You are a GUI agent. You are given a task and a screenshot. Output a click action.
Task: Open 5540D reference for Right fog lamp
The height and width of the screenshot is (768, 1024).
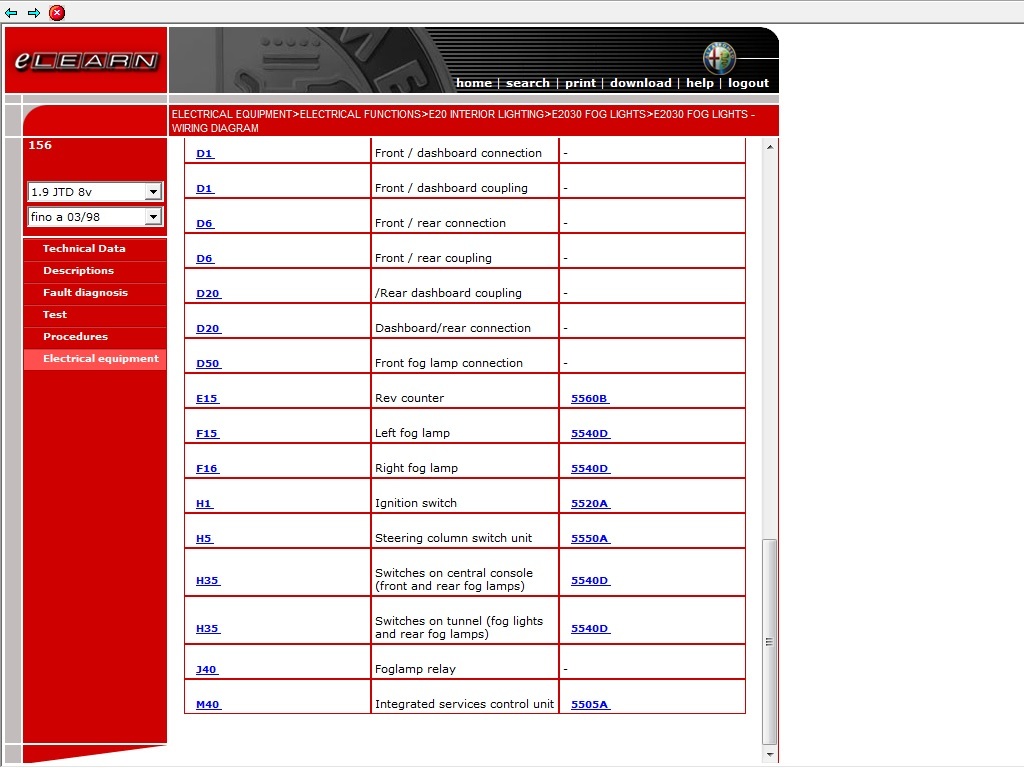590,469
